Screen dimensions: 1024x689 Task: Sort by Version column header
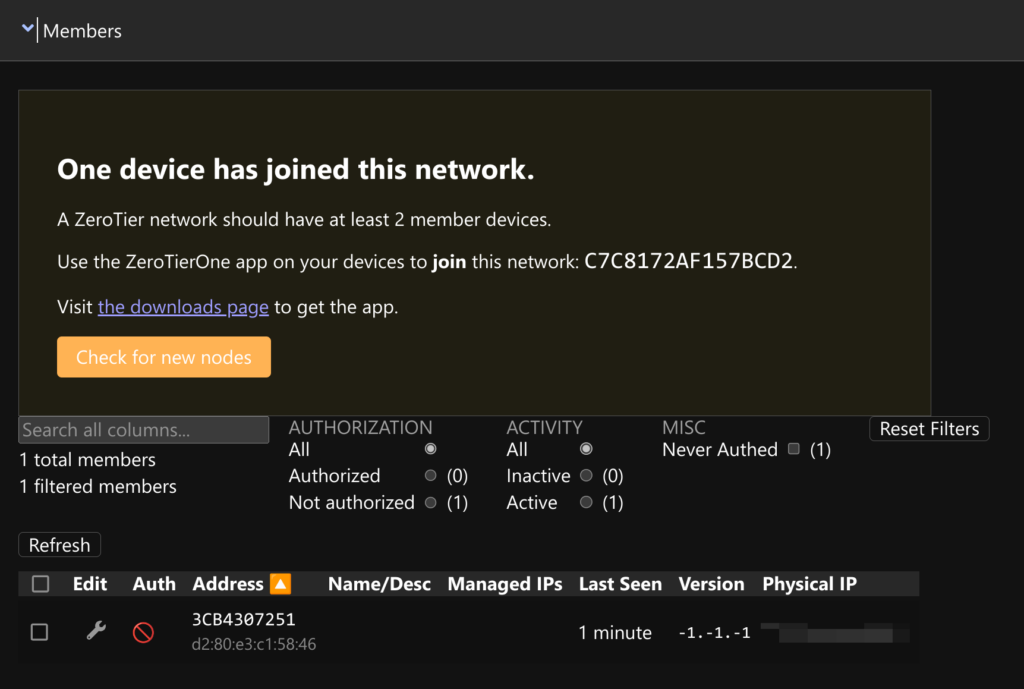coord(711,584)
